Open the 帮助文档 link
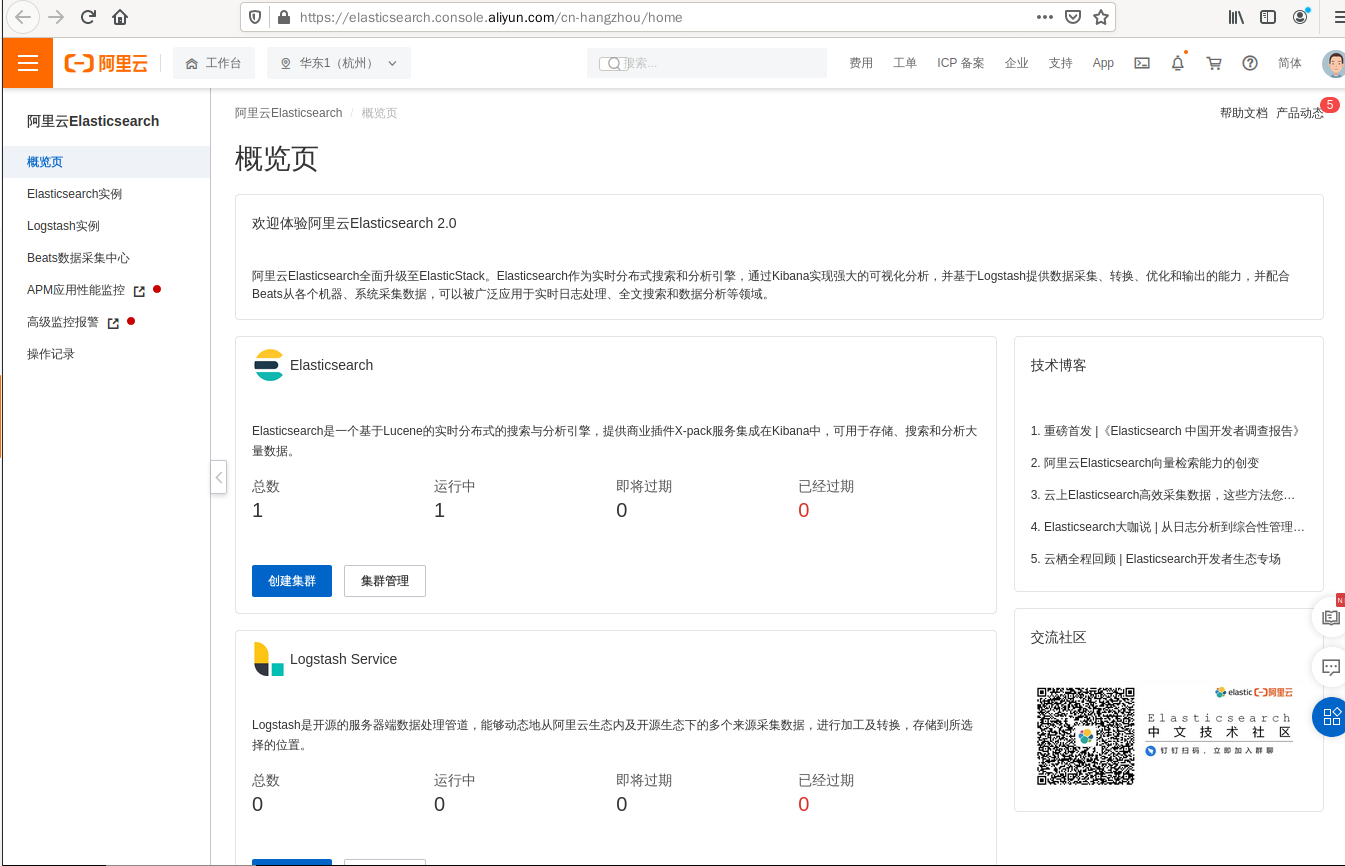This screenshot has height=866, width=1345. coord(1243,113)
